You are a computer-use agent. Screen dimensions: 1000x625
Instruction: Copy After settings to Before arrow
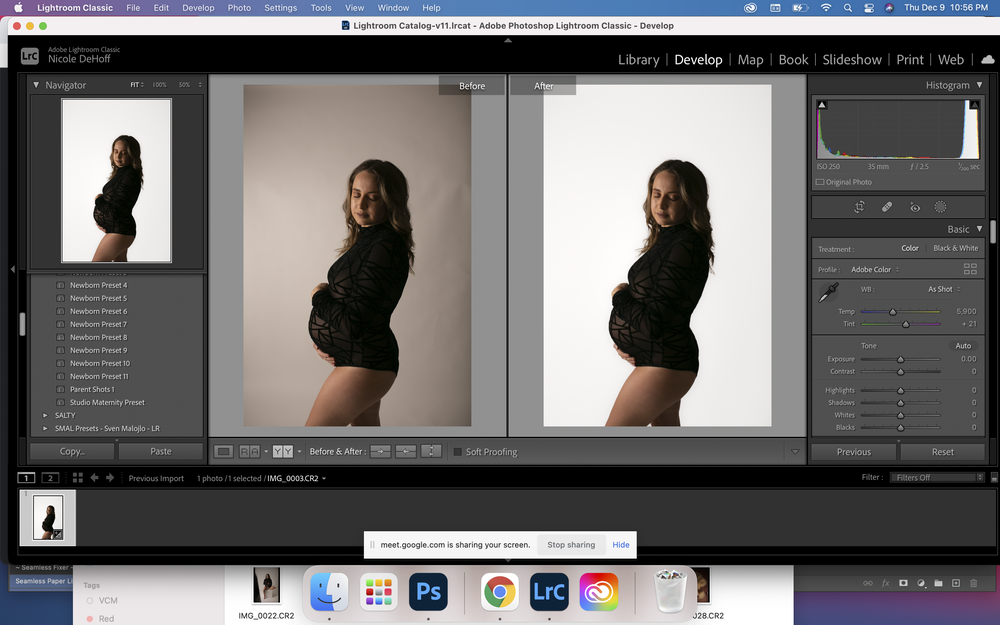tap(406, 452)
